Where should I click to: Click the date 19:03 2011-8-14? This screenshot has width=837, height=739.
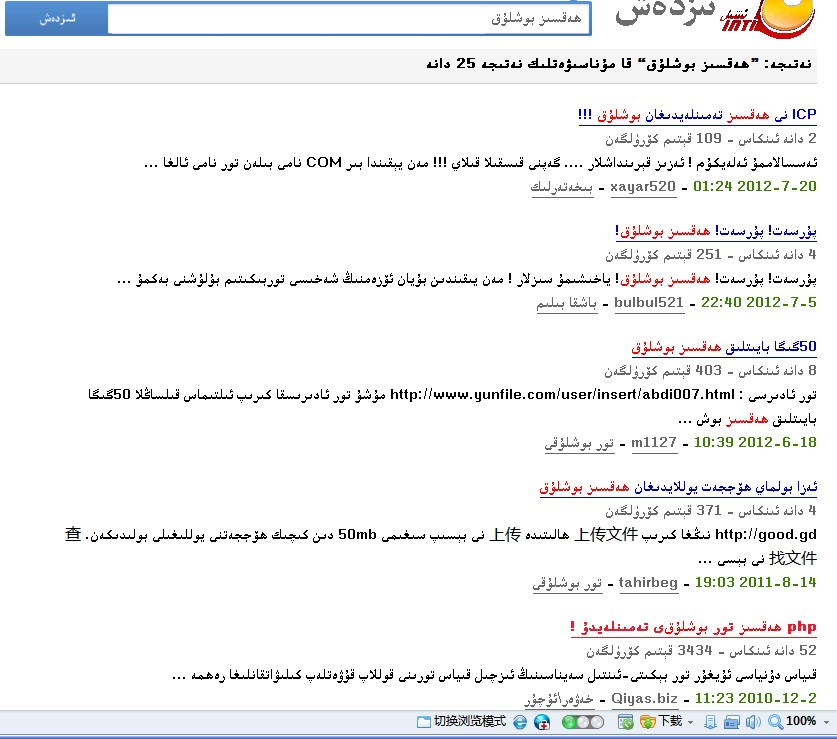coord(755,582)
